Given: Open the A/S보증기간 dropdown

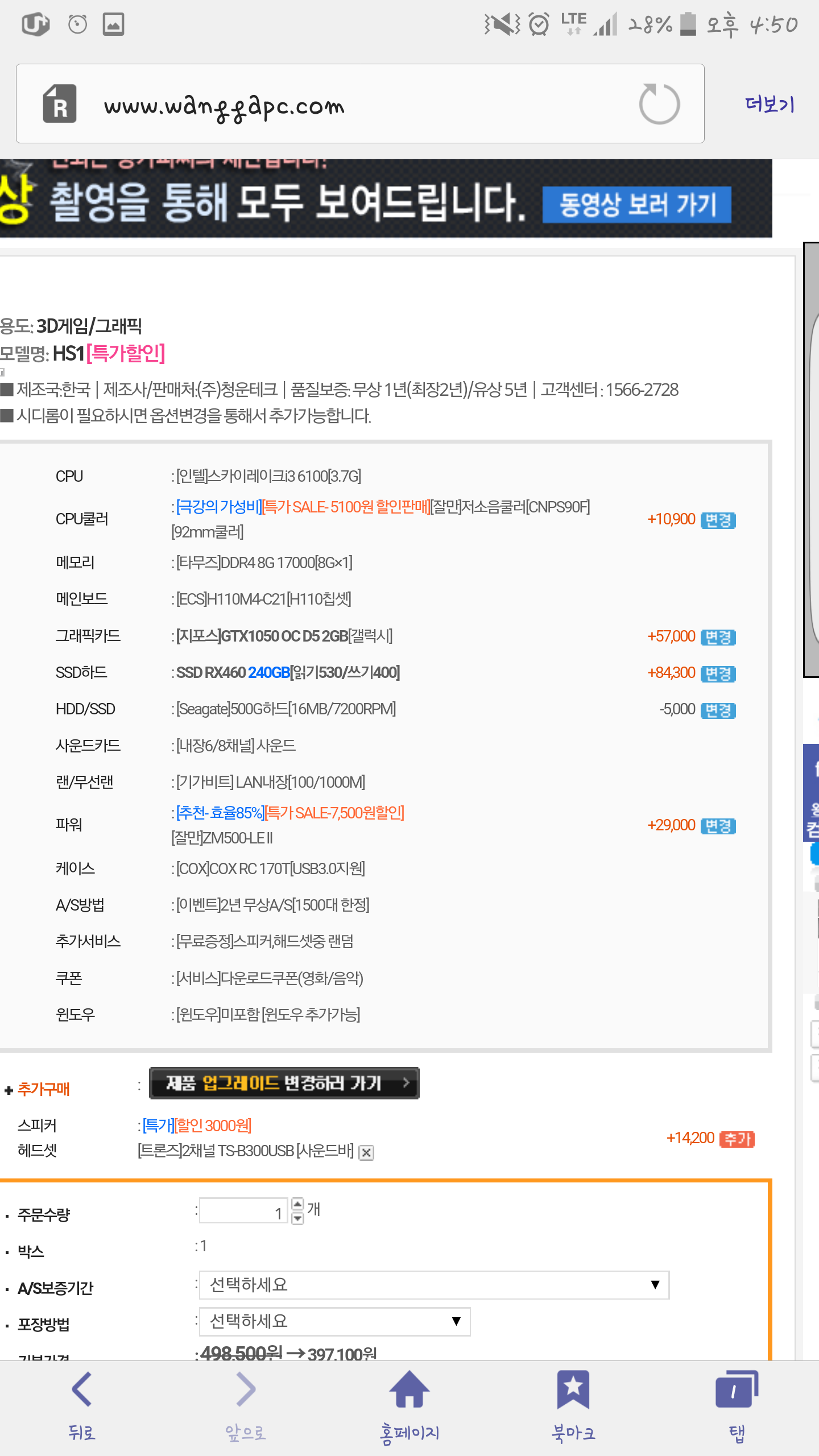Looking at the screenshot, I should pyautogui.click(x=434, y=1285).
